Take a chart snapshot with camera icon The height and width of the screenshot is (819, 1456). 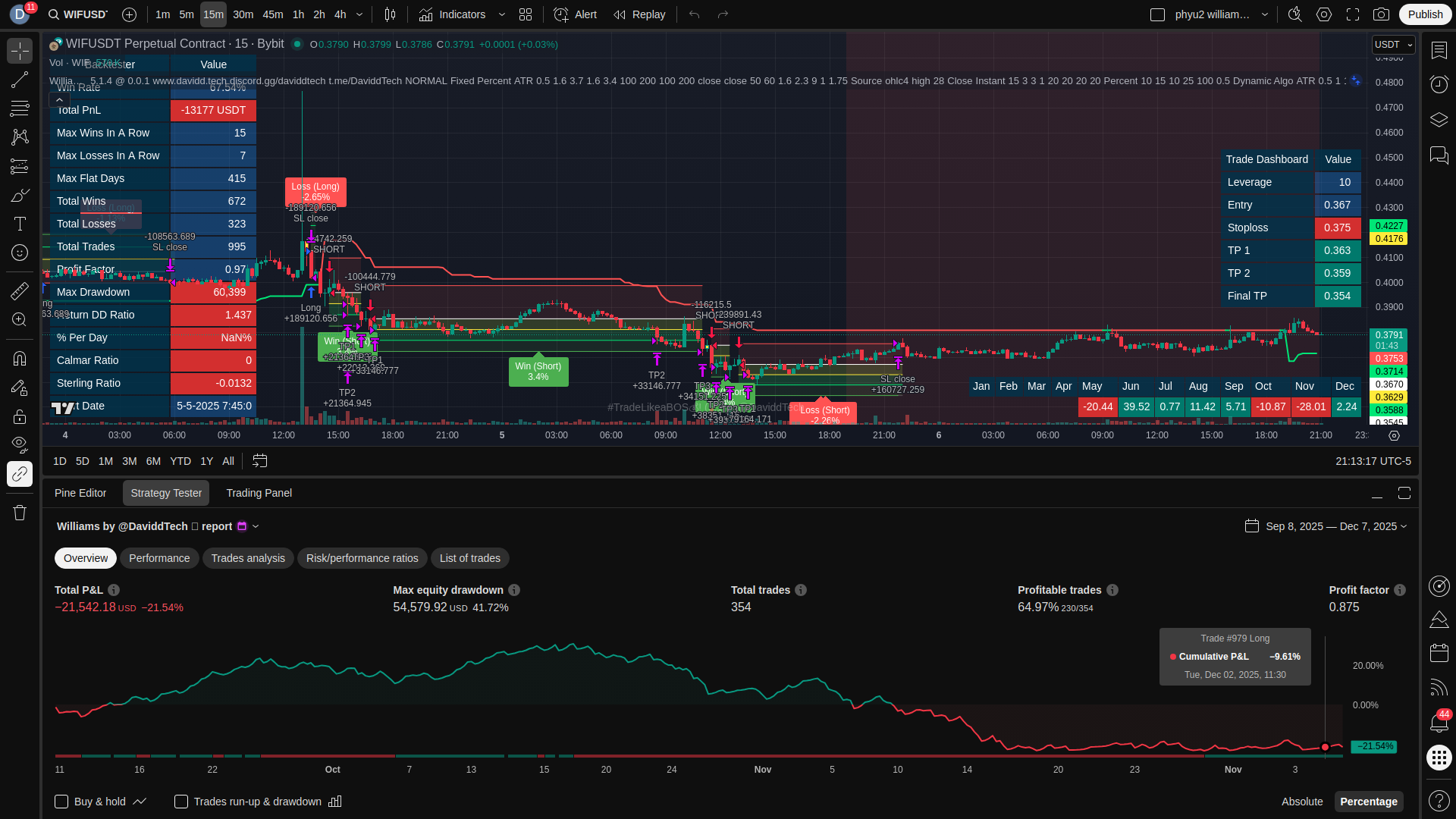(1382, 14)
